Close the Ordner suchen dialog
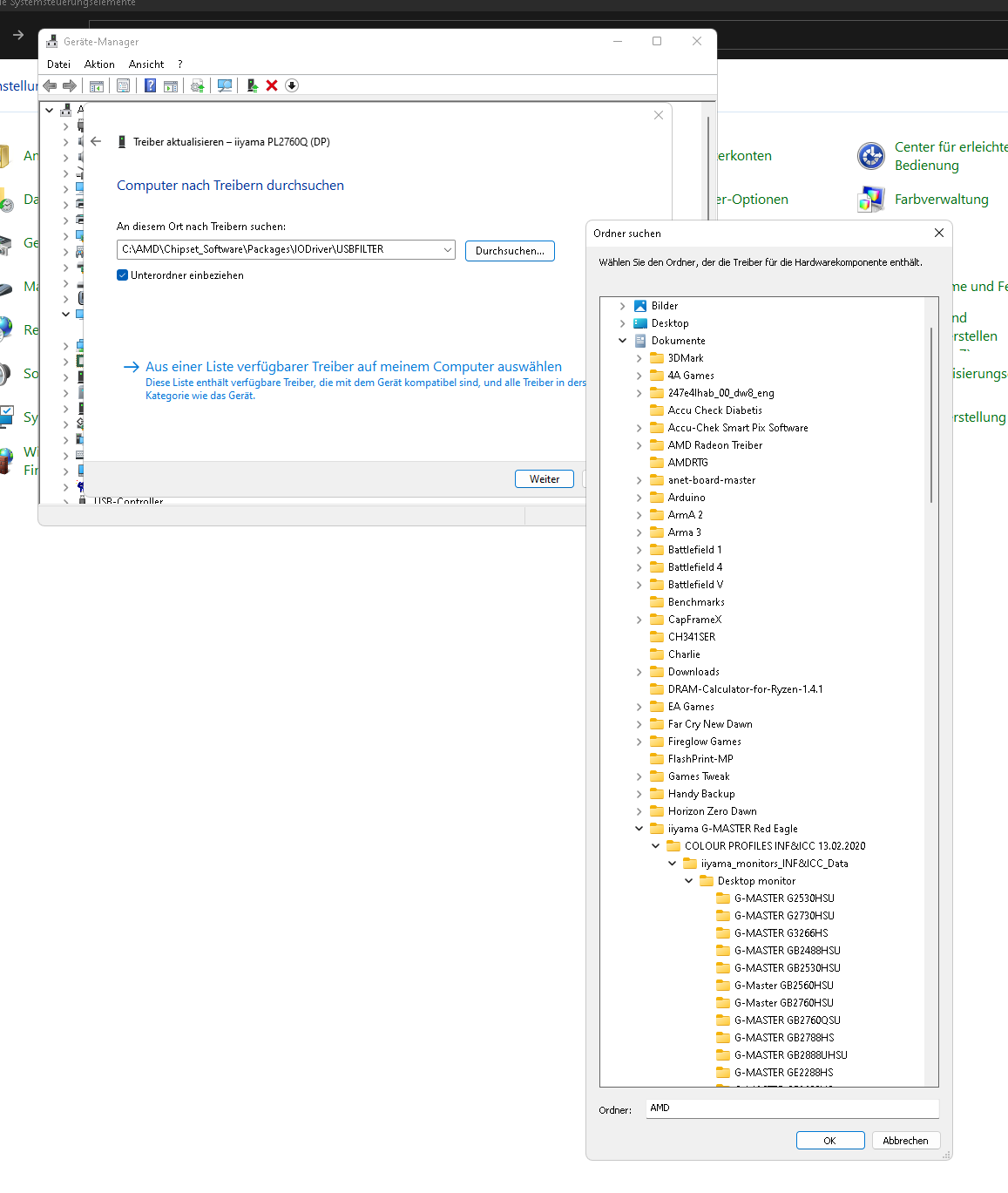Image resolution: width=1008 pixels, height=1193 pixels. (938, 233)
